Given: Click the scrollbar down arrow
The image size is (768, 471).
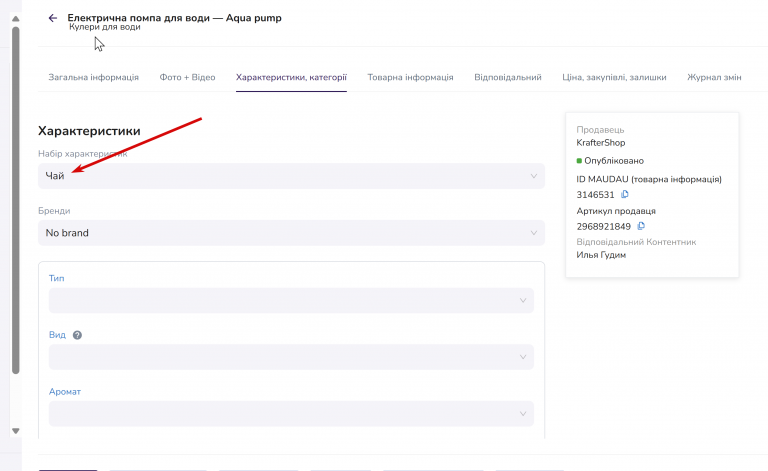Looking at the screenshot, I should click(16, 431).
